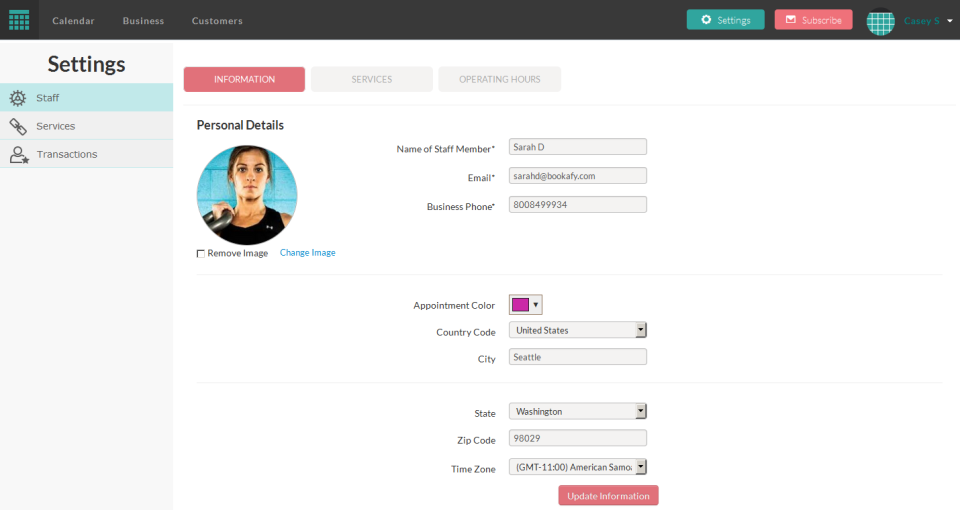Click the Settings page title

coord(86,64)
